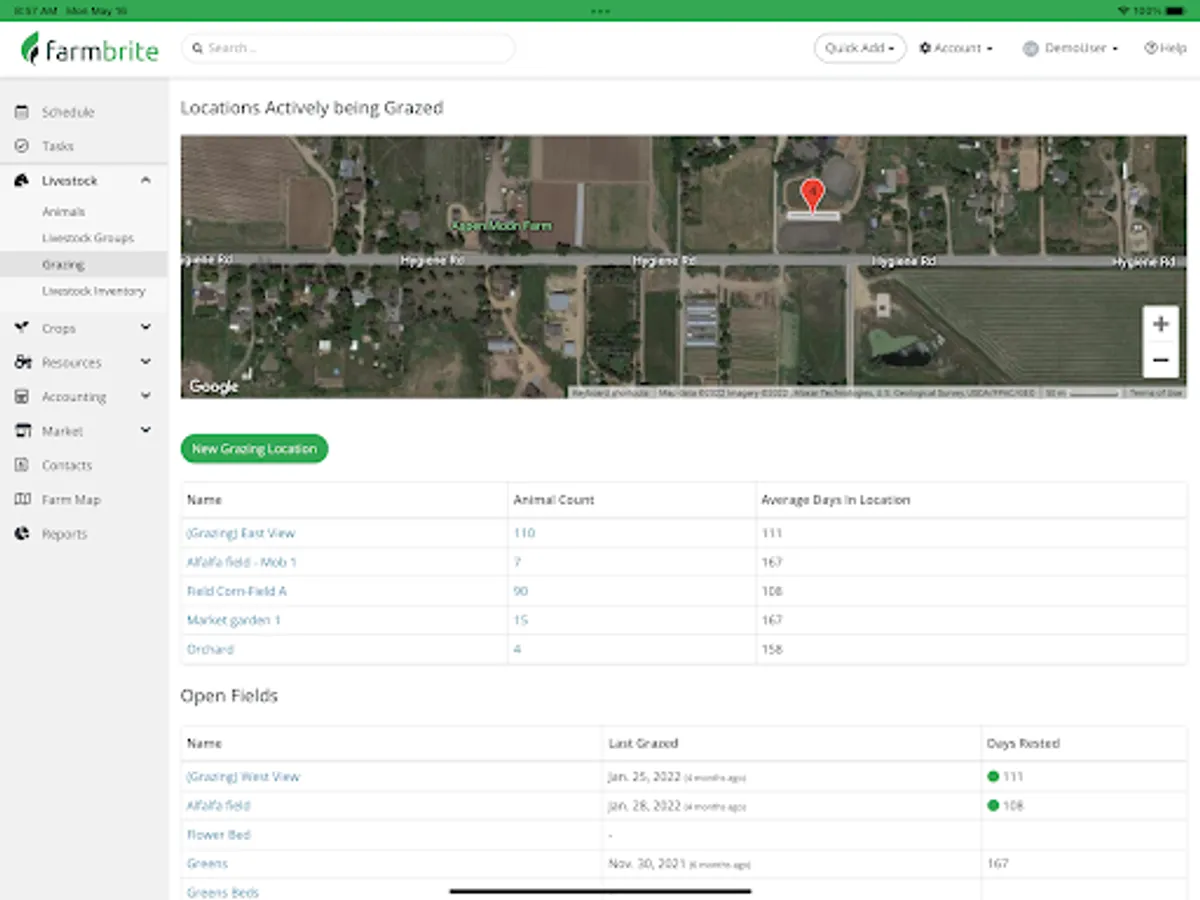Click the Reports pie chart icon
Viewport: 1200px width, 900px height.
coord(21,534)
